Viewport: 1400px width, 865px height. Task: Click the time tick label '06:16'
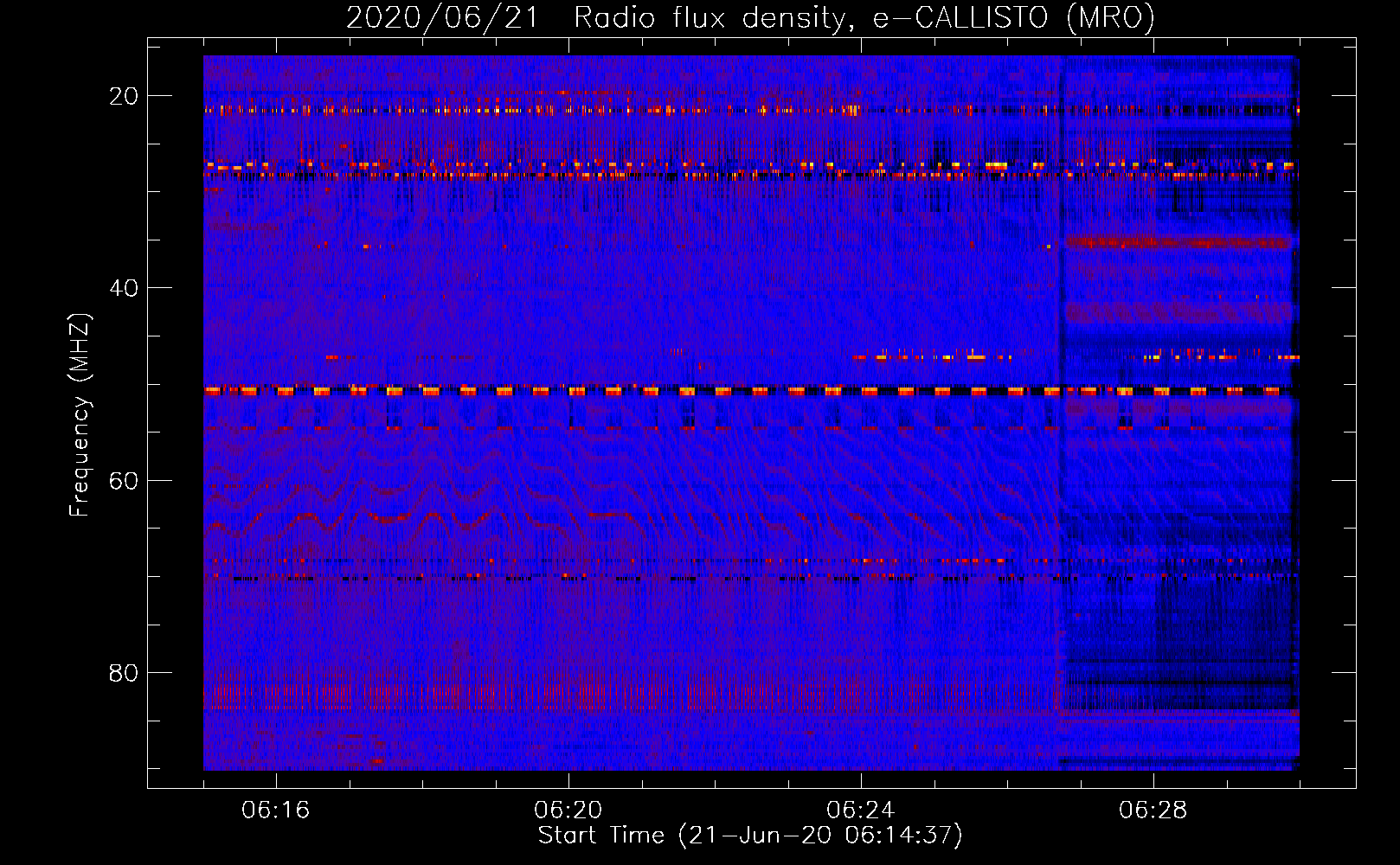pyautogui.click(x=276, y=811)
